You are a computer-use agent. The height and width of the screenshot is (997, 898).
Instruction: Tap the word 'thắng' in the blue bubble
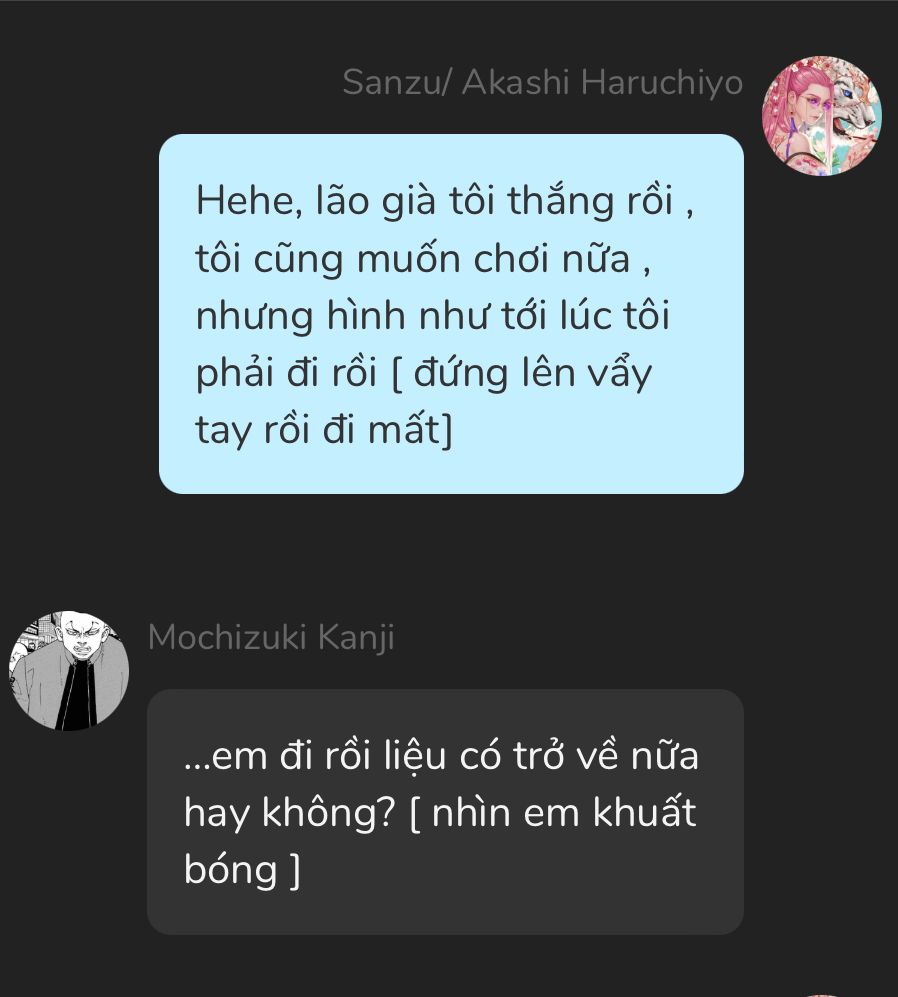click(x=560, y=202)
